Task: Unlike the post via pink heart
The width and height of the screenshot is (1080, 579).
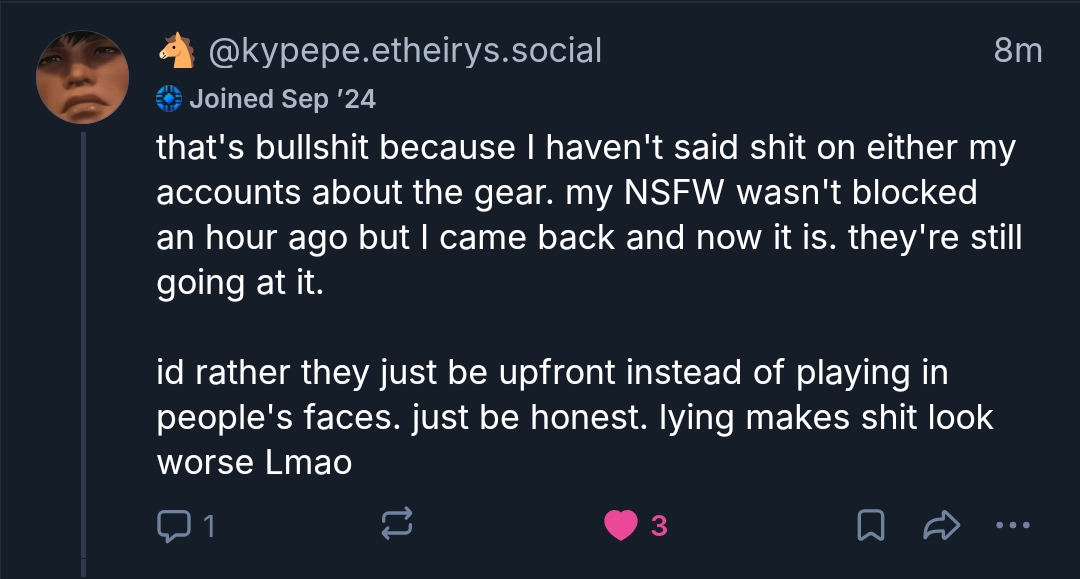Action: click(x=621, y=525)
